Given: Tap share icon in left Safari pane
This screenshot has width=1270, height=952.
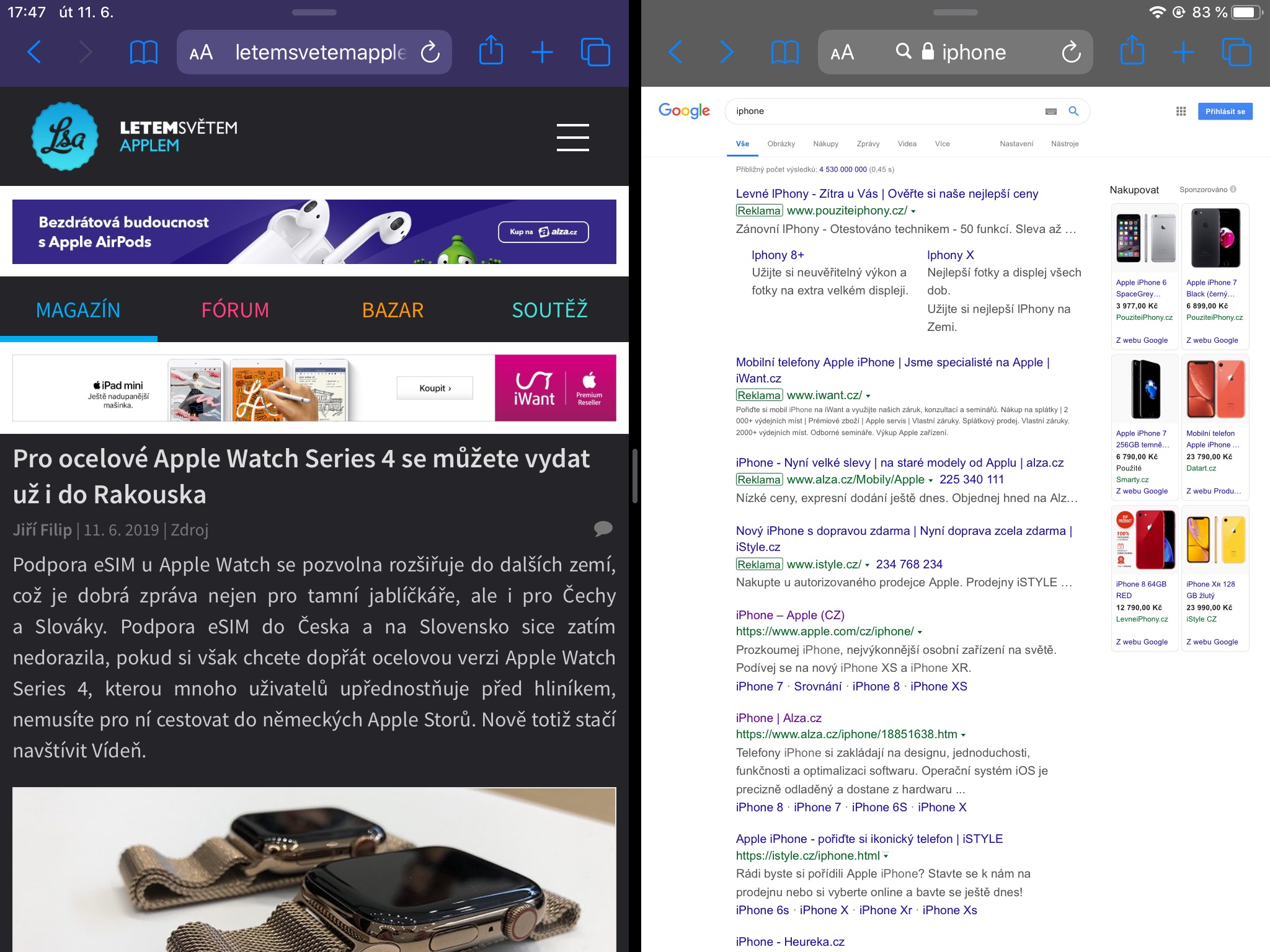Looking at the screenshot, I should coord(491,51).
